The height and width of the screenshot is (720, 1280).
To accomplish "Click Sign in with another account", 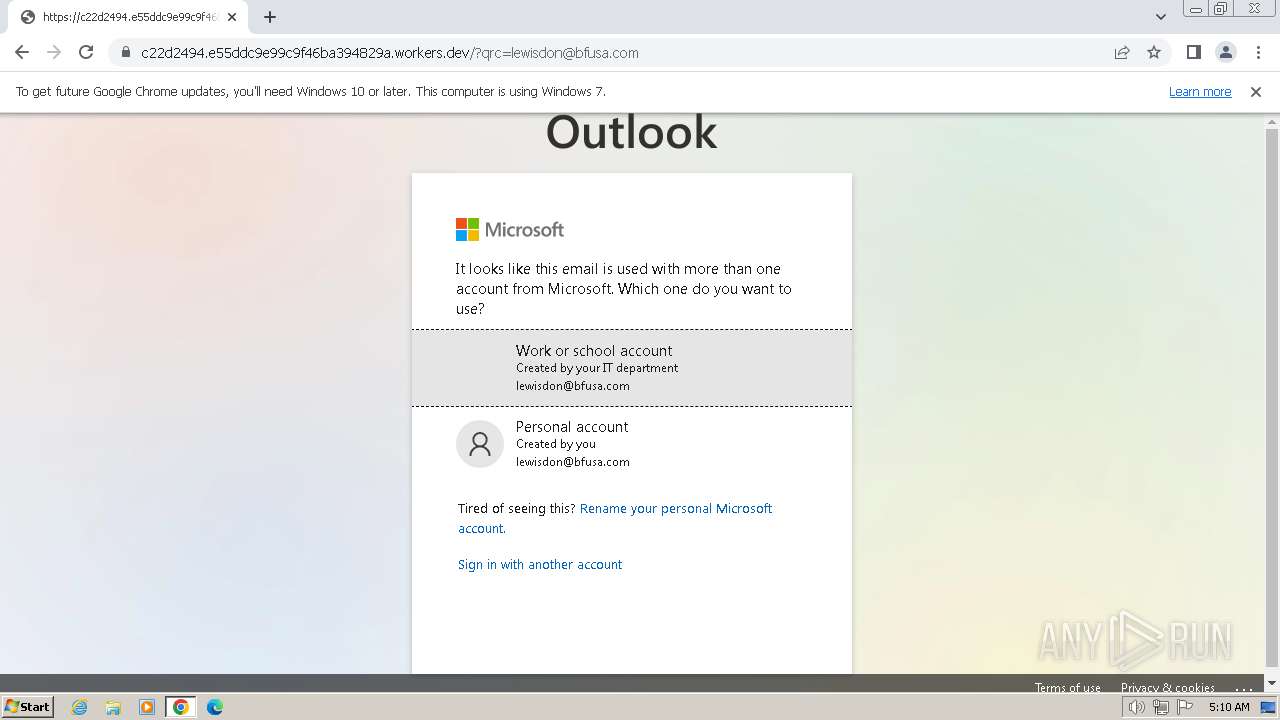I will pyautogui.click(x=540, y=565).
